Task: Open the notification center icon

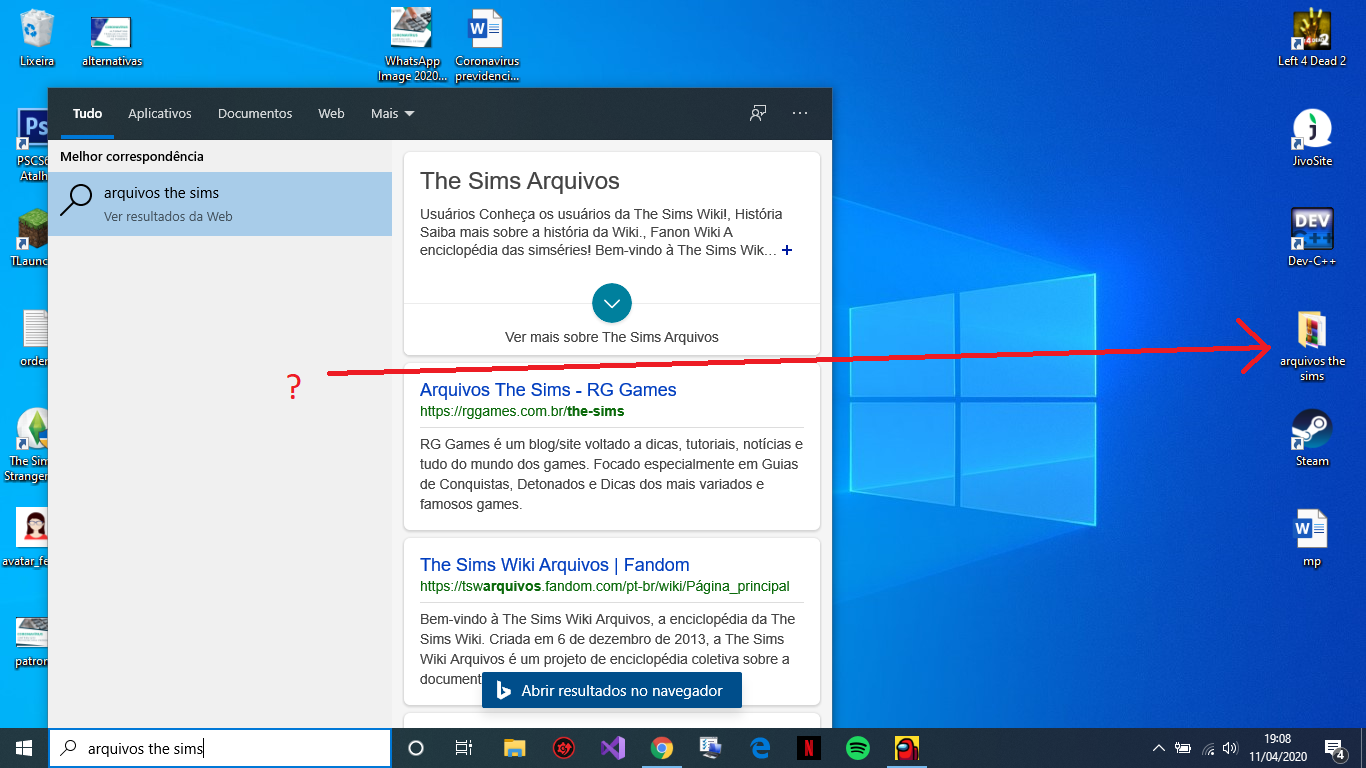Action: tap(1334, 748)
